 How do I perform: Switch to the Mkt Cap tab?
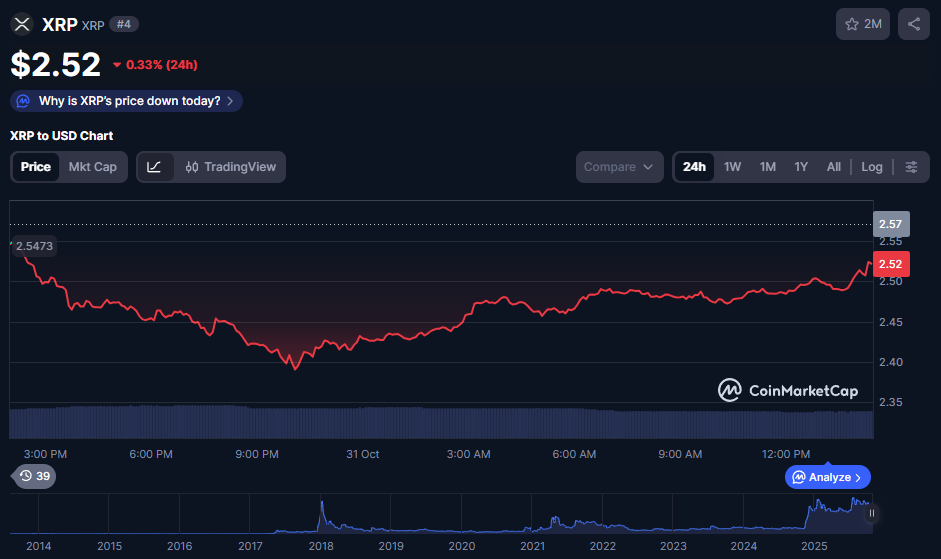pyautogui.click(x=92, y=167)
